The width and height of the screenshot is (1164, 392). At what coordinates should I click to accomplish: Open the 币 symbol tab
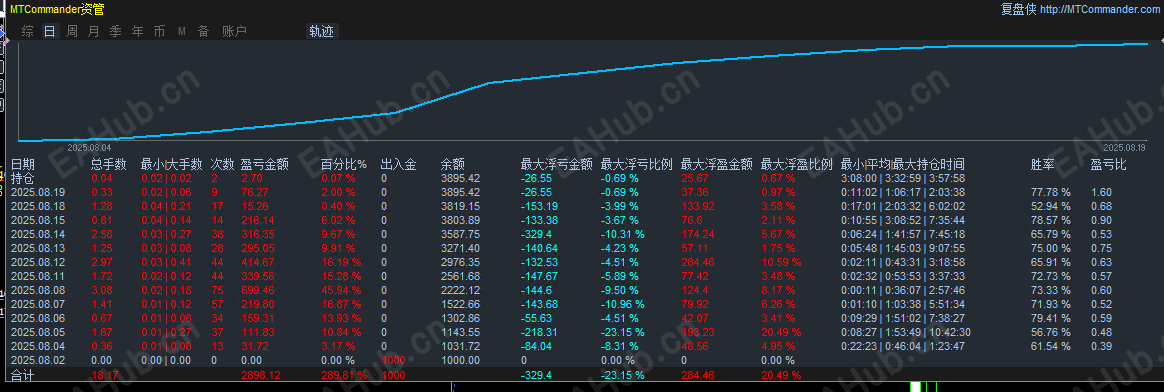coord(160,31)
